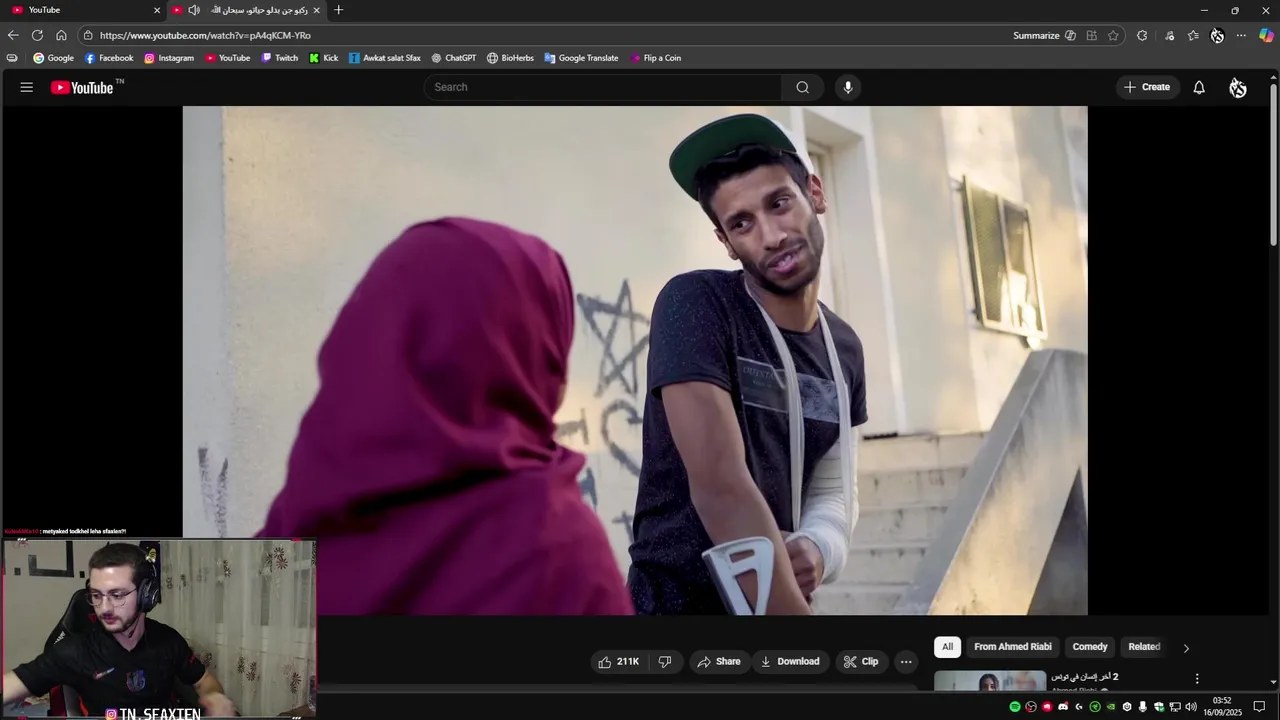Refresh the current page
The height and width of the screenshot is (720, 1280).
pyautogui.click(x=37, y=35)
